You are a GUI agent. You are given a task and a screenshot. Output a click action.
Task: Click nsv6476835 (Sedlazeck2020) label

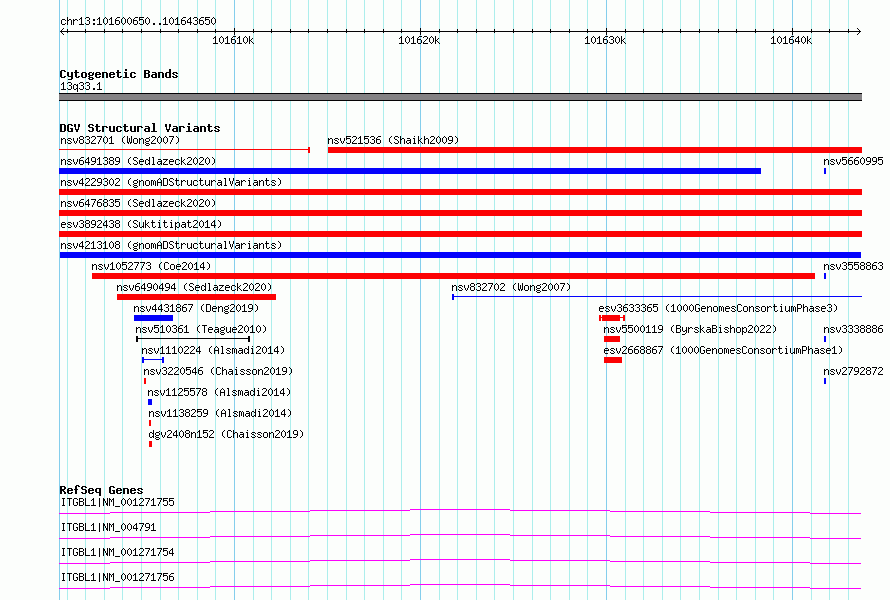[138, 203]
